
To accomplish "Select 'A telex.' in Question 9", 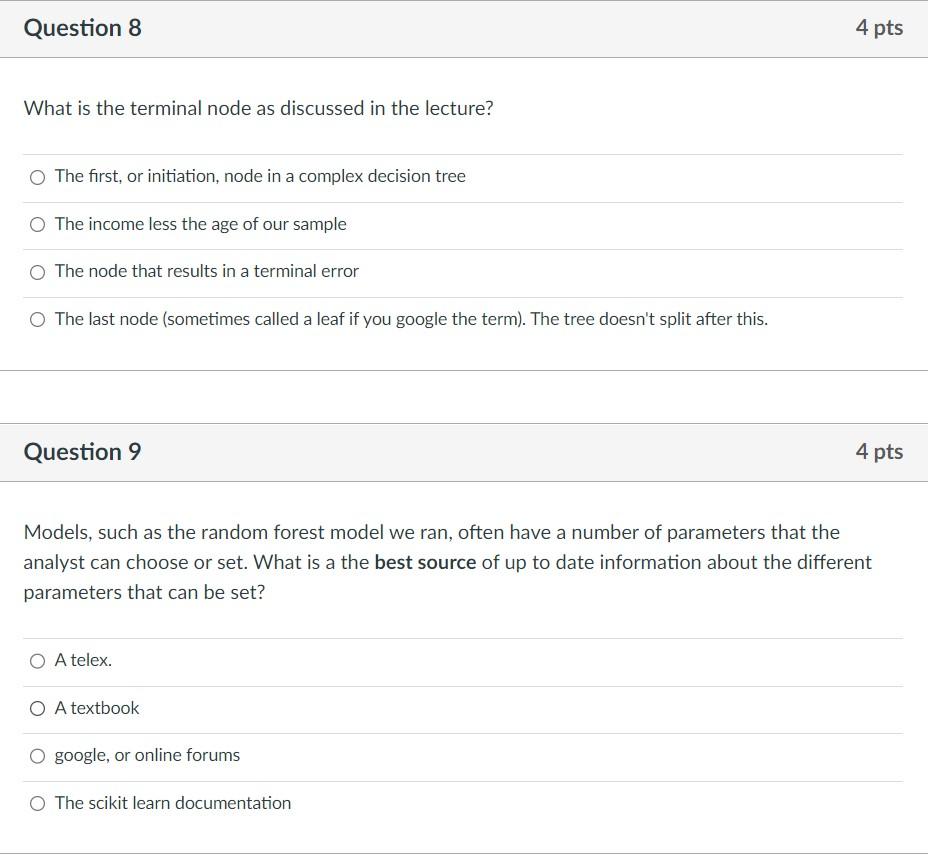I will tap(37, 660).
